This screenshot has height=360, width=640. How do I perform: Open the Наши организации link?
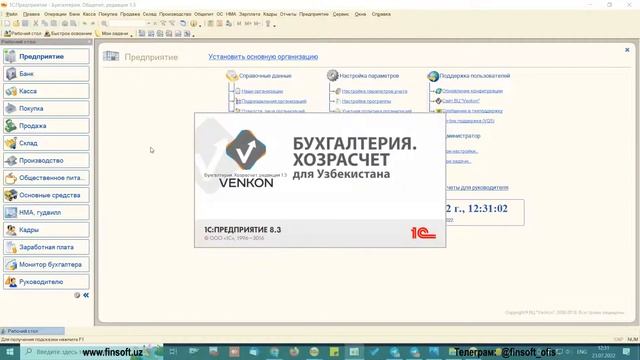pyautogui.click(x=262, y=91)
